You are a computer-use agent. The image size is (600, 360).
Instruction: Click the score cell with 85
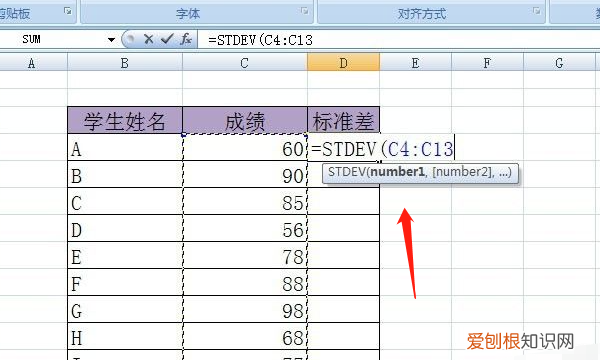tap(245, 202)
